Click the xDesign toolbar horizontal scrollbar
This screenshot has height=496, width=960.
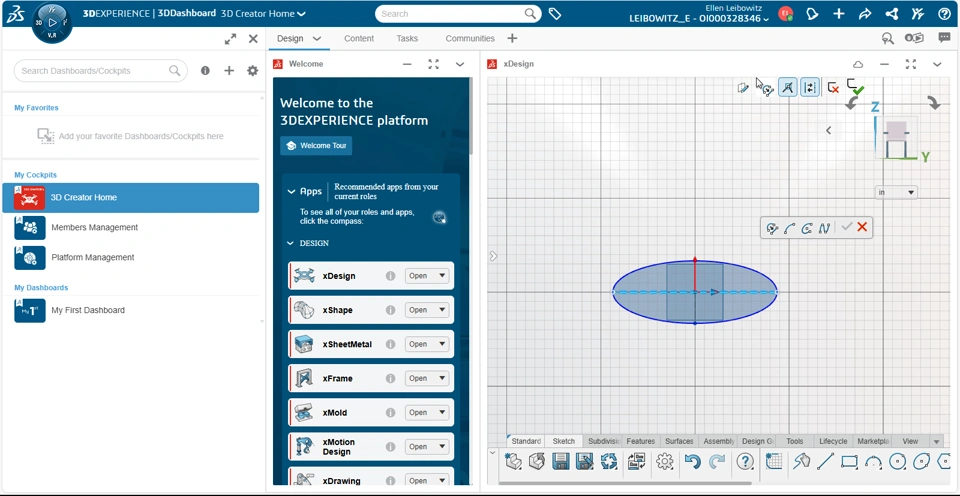625,483
